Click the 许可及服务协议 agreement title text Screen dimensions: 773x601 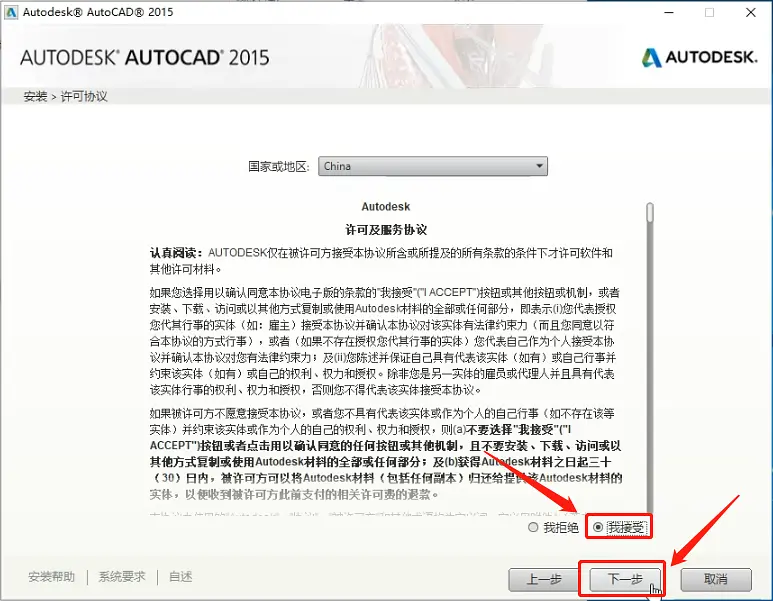pos(386,230)
